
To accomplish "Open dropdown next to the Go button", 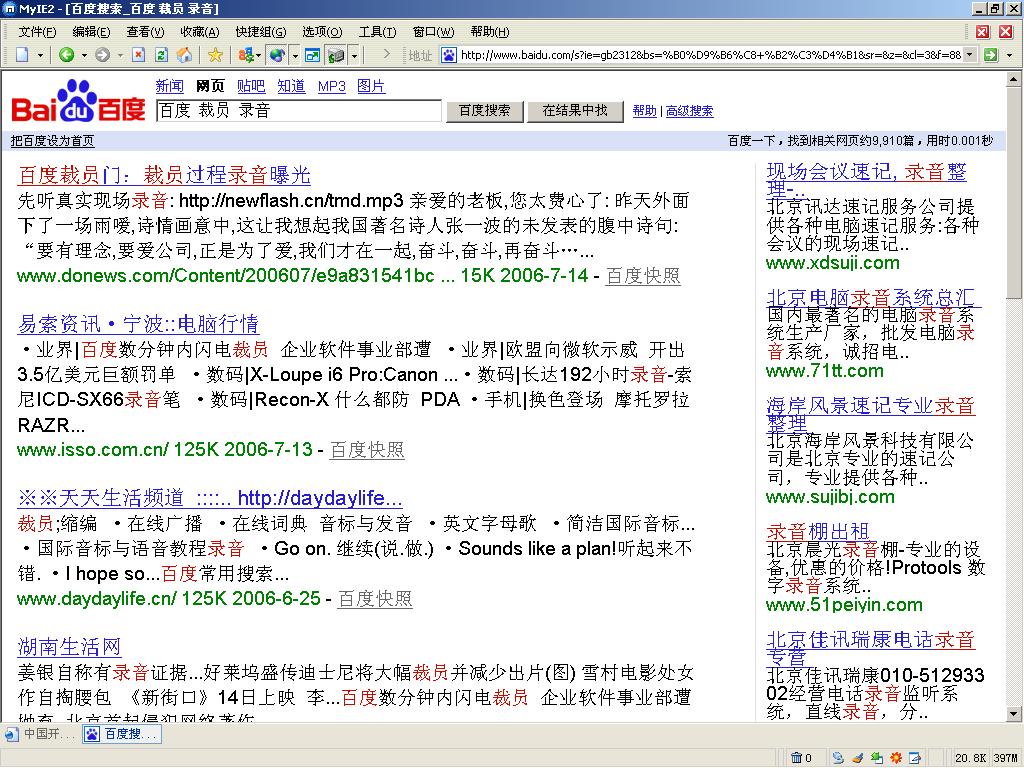I will (1010, 56).
